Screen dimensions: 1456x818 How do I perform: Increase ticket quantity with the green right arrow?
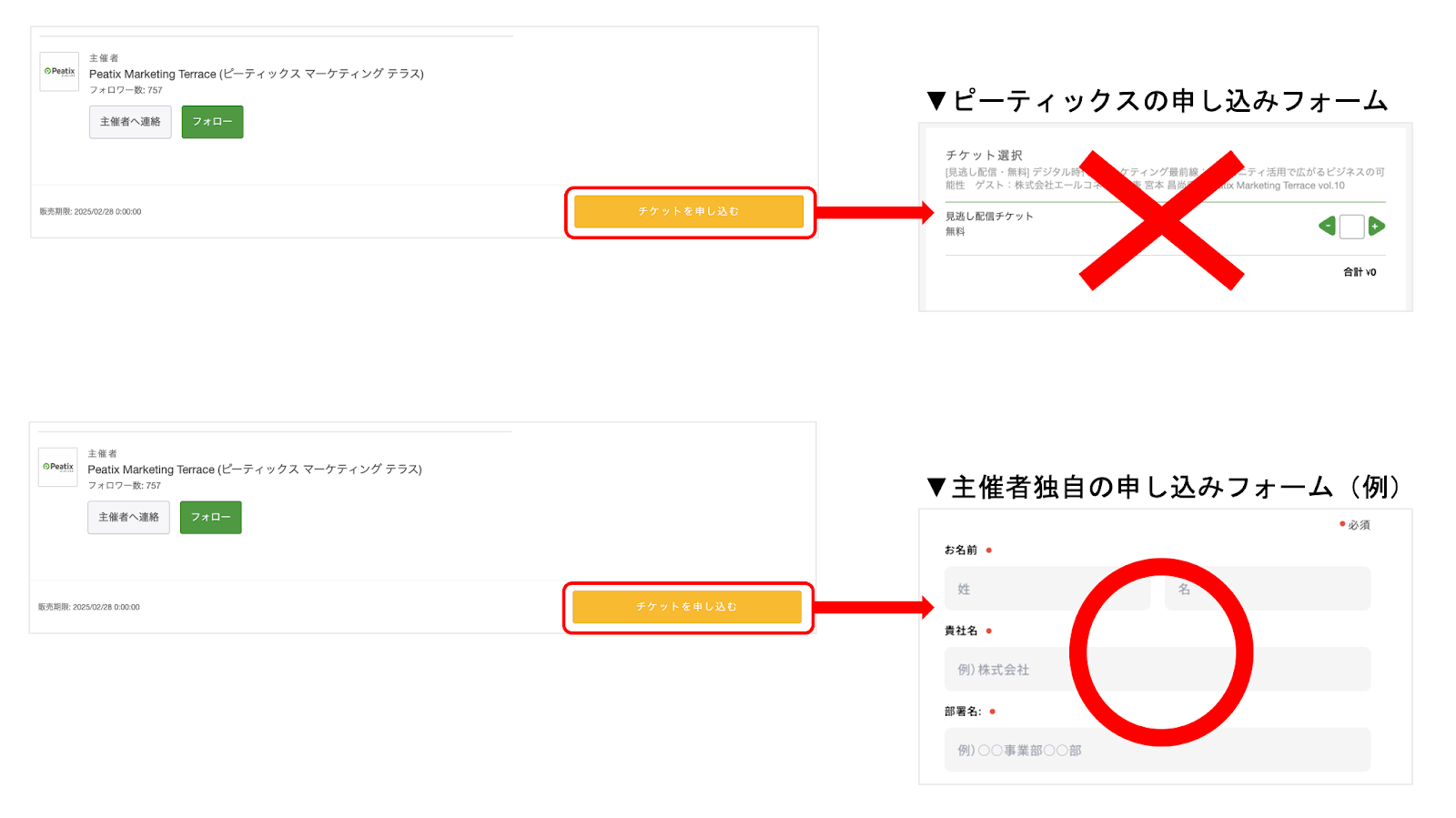[x=1376, y=226]
